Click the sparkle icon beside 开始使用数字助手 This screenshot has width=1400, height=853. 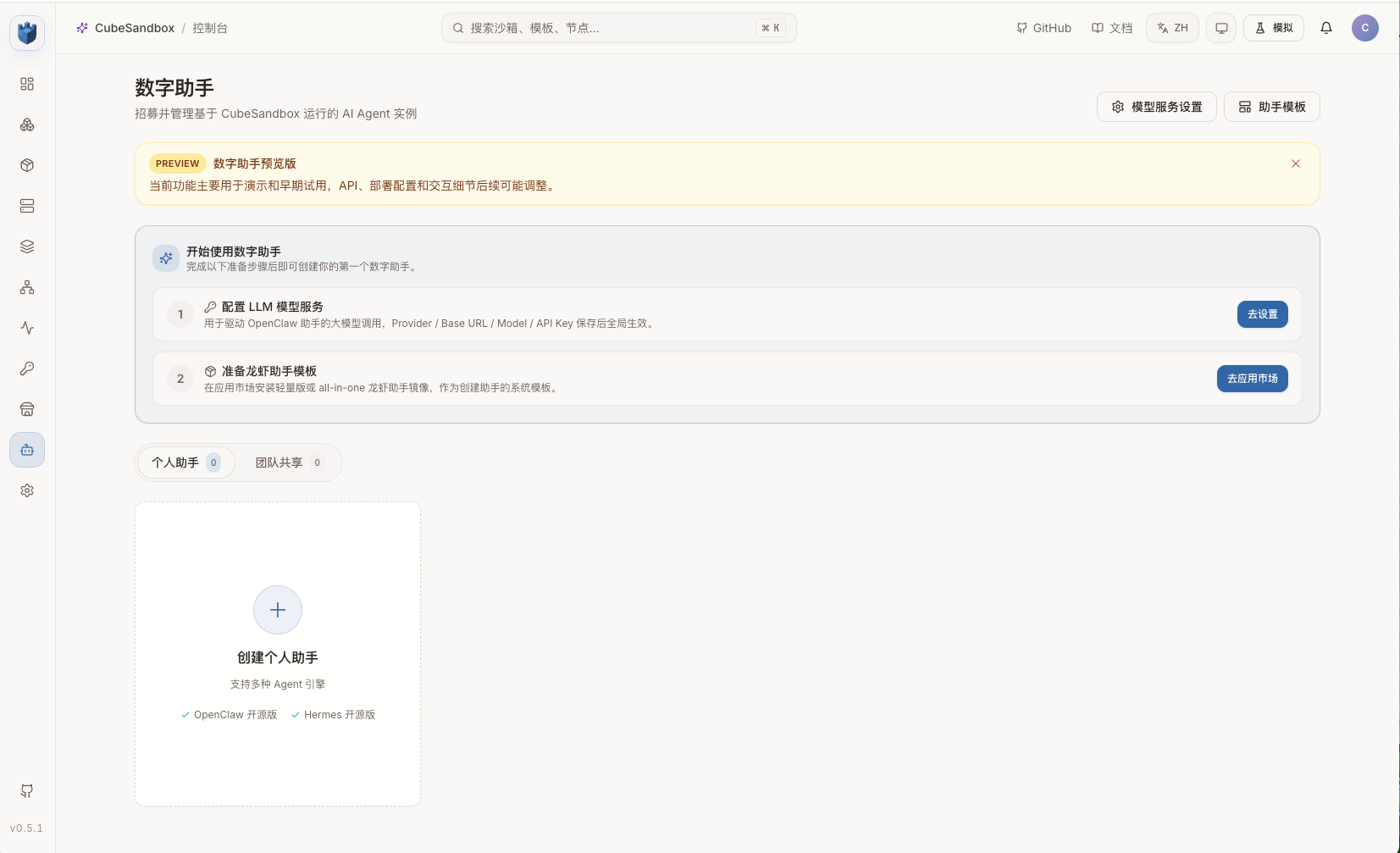click(166, 258)
